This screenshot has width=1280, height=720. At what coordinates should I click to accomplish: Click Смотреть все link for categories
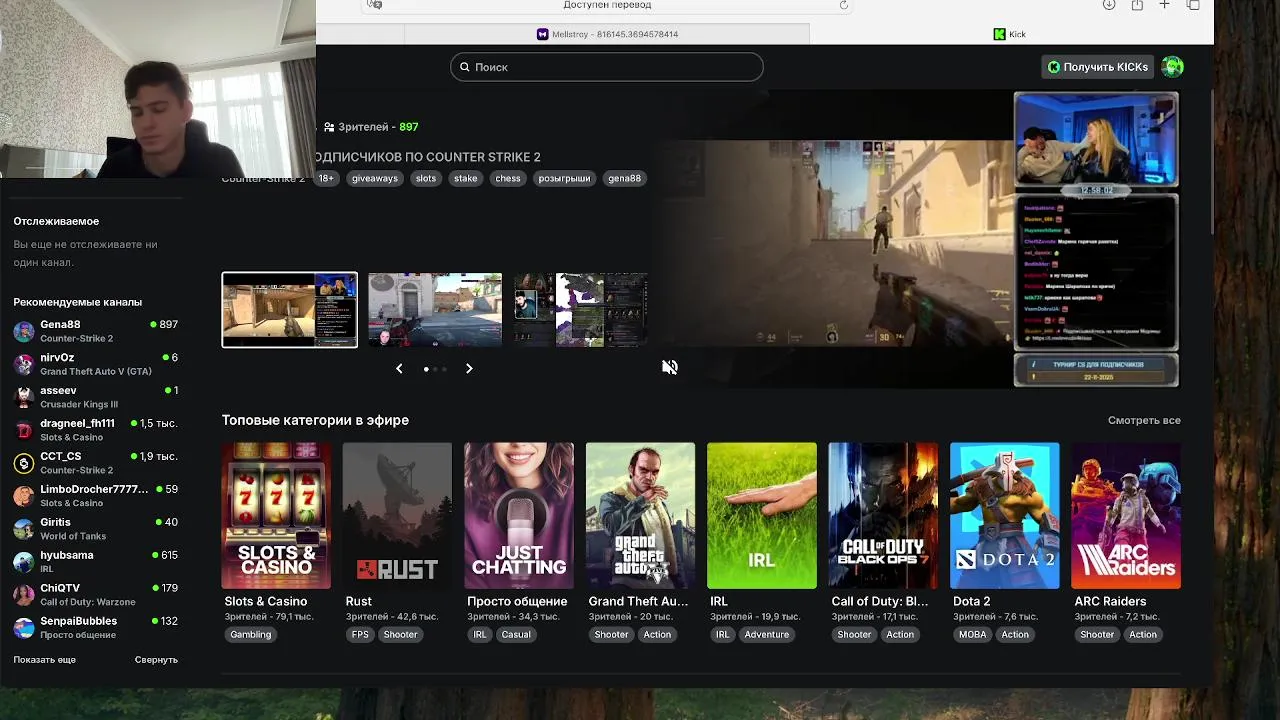point(1144,420)
